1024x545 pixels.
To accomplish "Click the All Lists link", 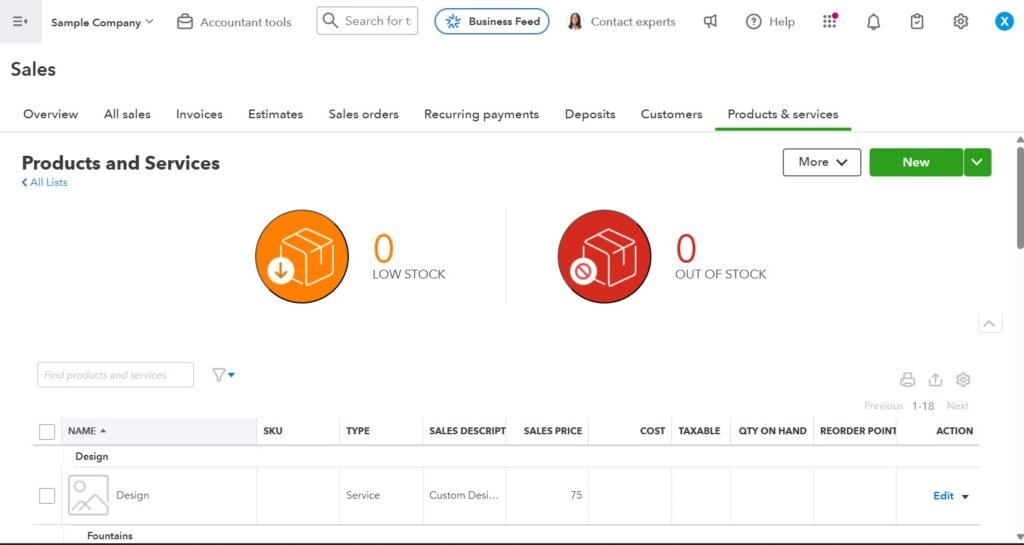I will tap(45, 183).
